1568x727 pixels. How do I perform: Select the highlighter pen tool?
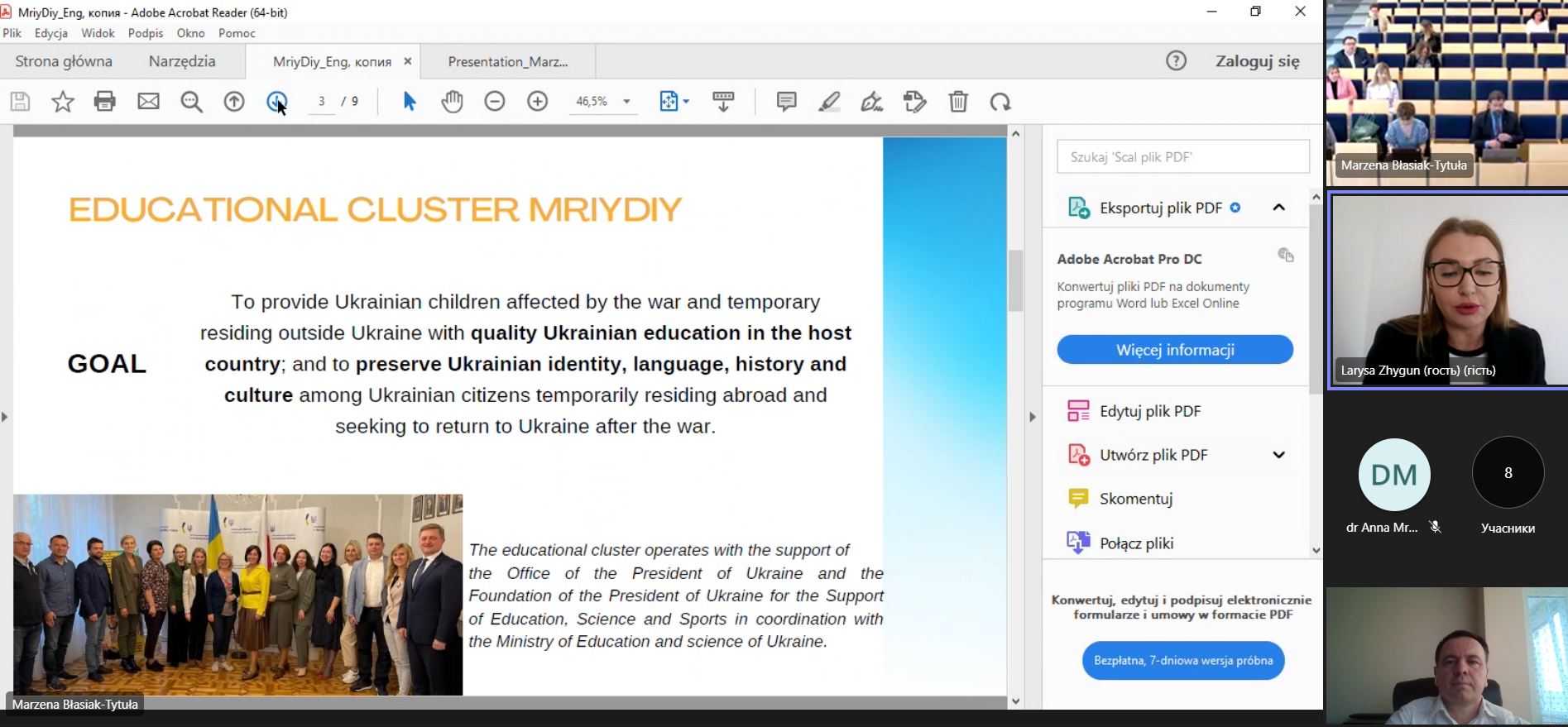(x=829, y=102)
